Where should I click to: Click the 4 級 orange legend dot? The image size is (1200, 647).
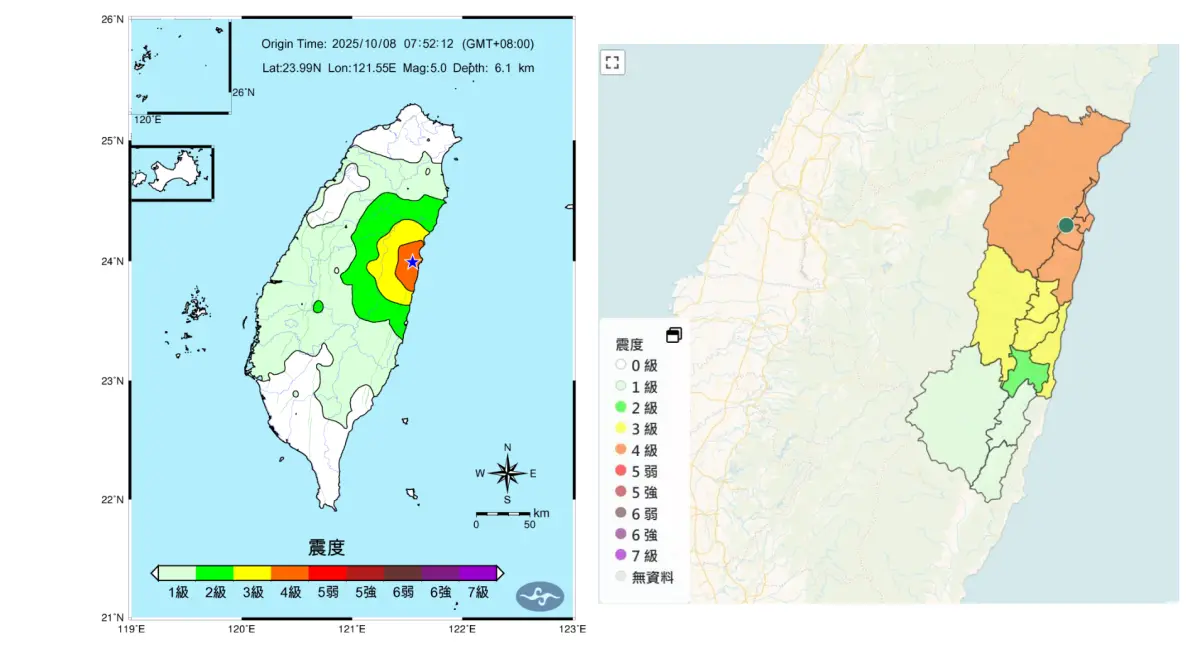pos(621,450)
